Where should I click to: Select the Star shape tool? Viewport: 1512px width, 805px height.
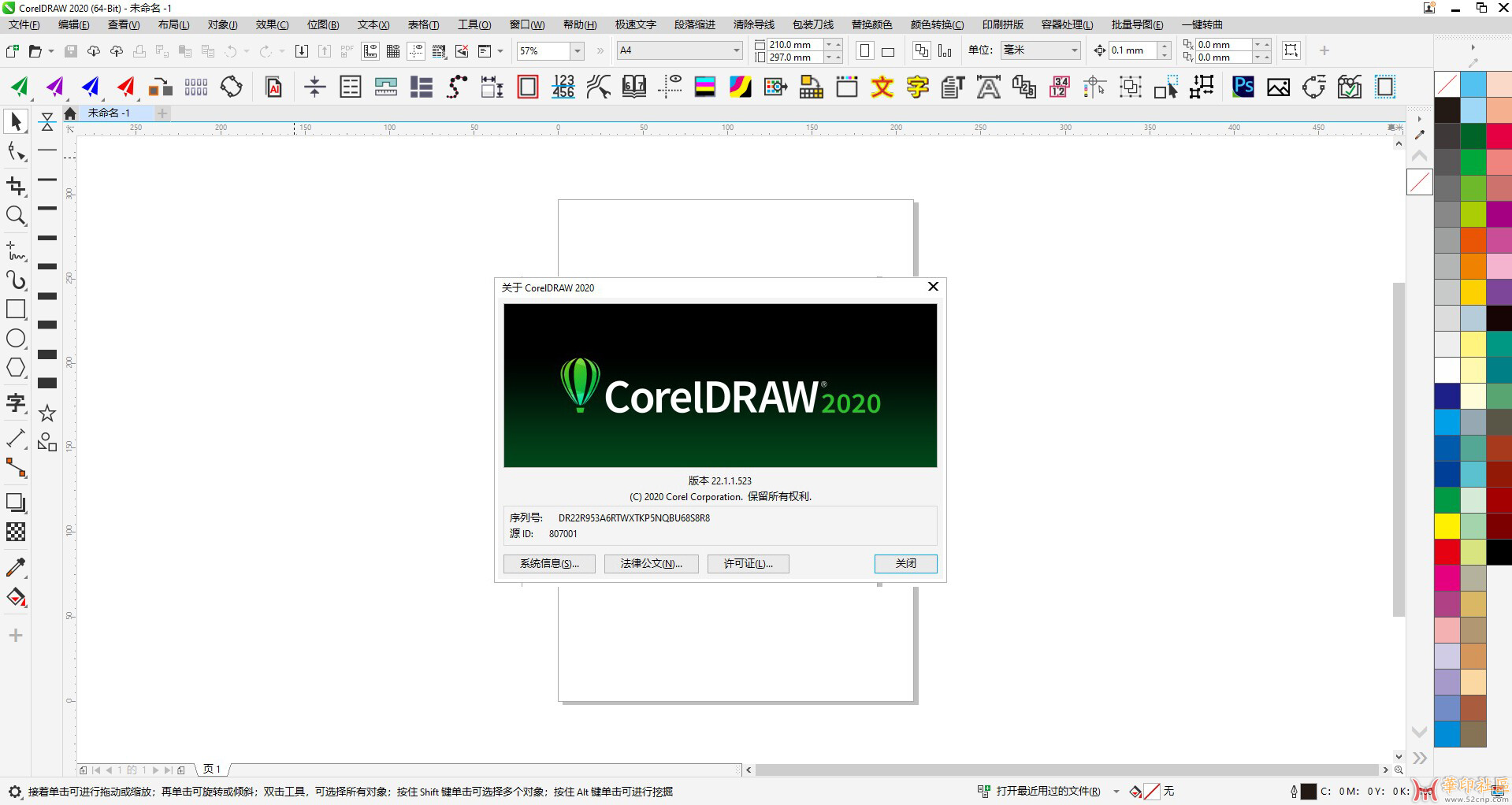(x=47, y=413)
